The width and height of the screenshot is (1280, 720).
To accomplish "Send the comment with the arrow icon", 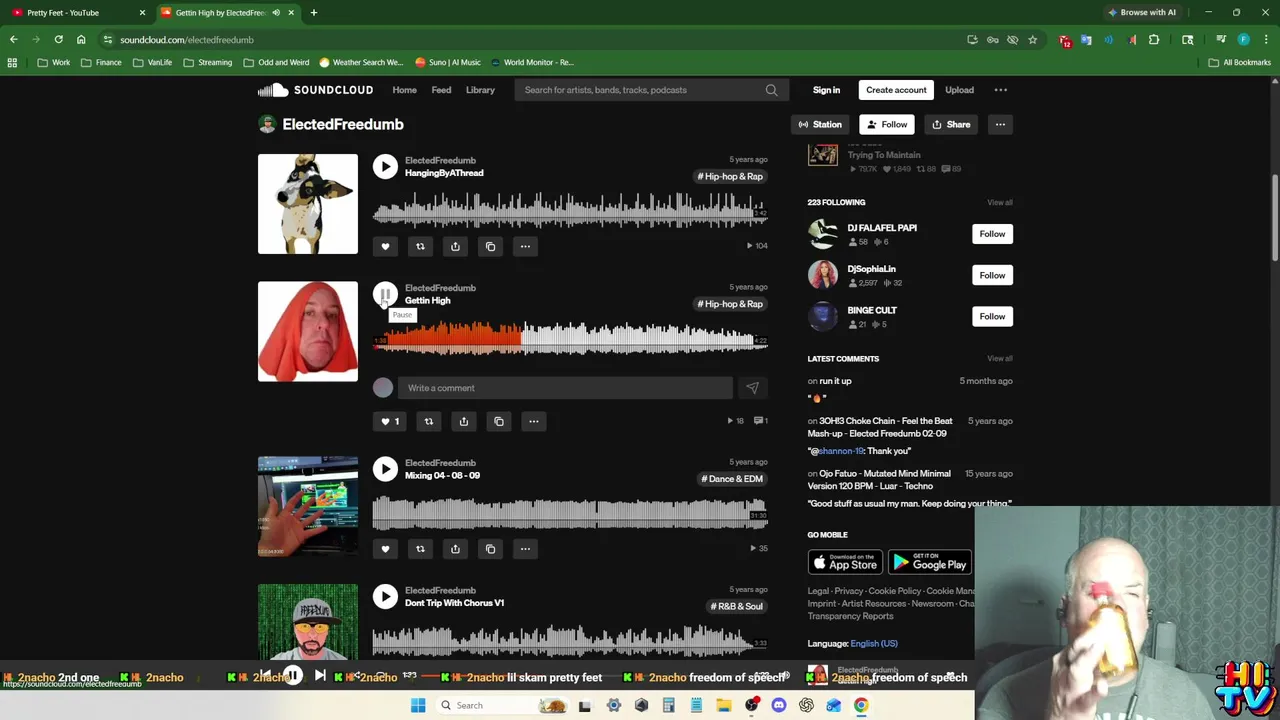I will [752, 388].
